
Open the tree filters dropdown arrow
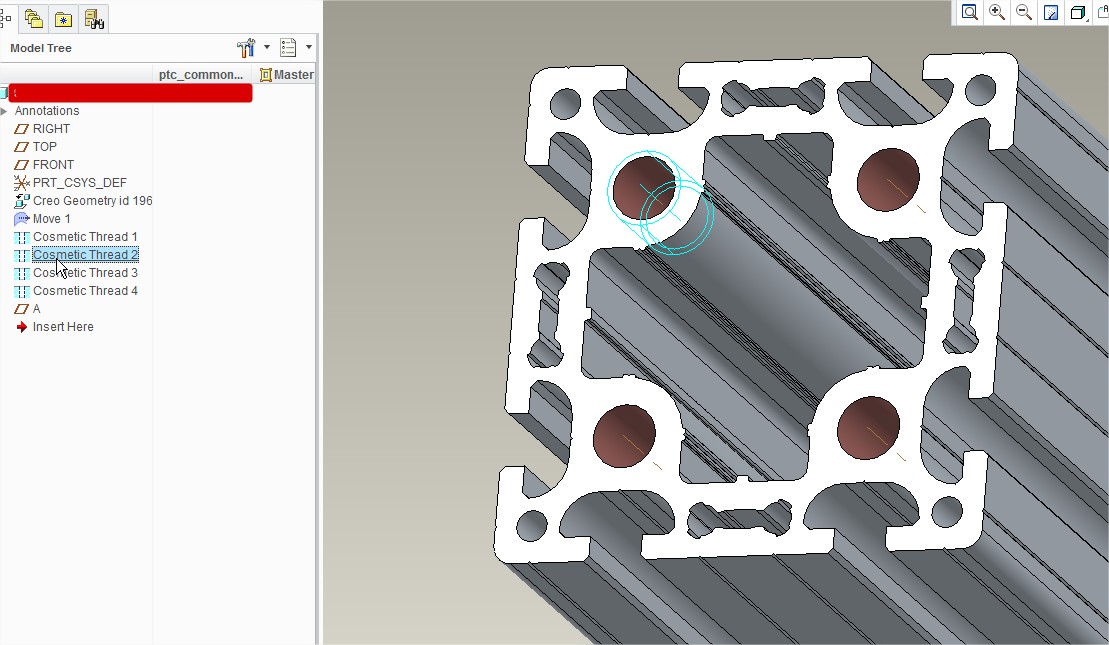308,46
